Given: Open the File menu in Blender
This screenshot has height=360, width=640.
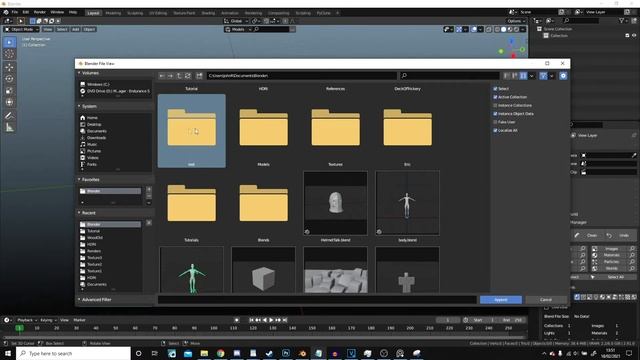Looking at the screenshot, I should point(15,13).
